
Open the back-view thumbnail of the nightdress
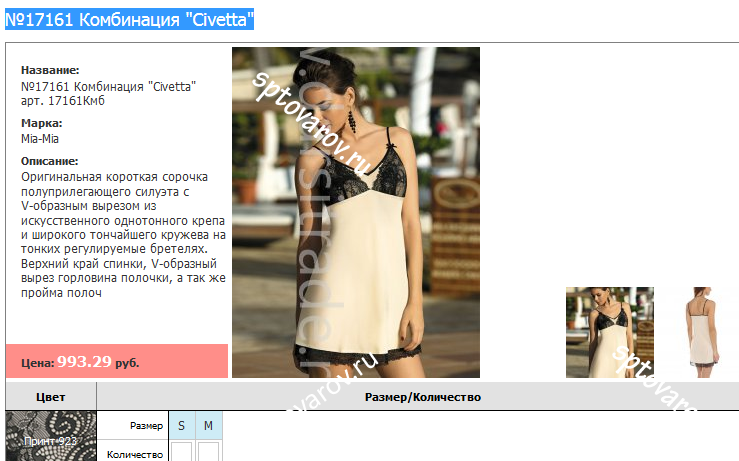[697, 332]
